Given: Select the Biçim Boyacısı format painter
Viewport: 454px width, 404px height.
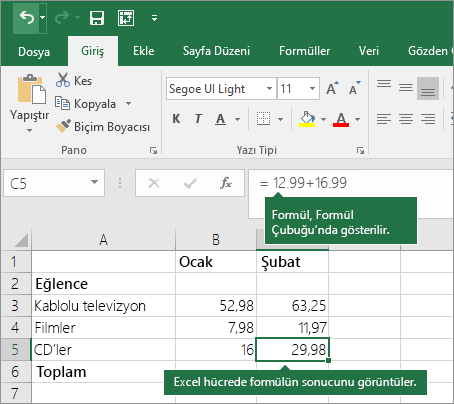Looking at the screenshot, I should click(x=103, y=127).
